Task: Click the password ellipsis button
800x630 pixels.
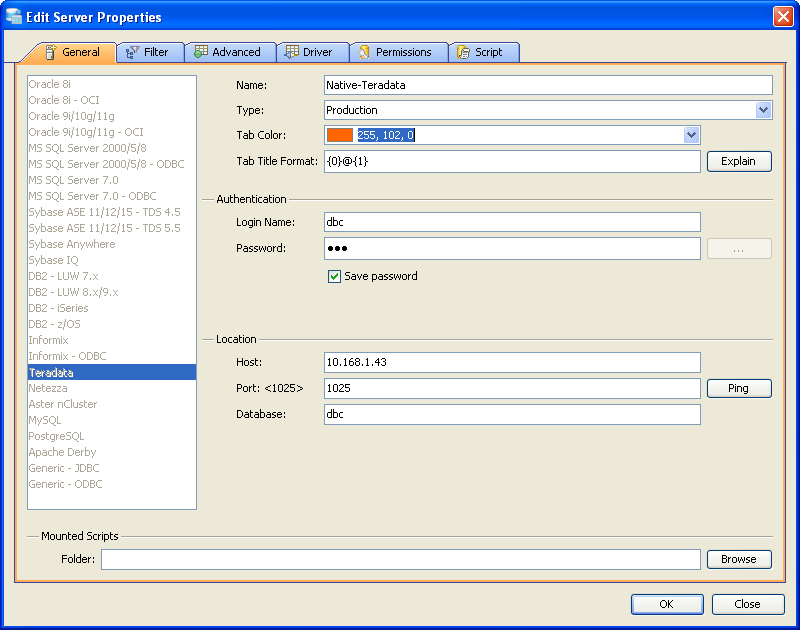Action: 739,249
